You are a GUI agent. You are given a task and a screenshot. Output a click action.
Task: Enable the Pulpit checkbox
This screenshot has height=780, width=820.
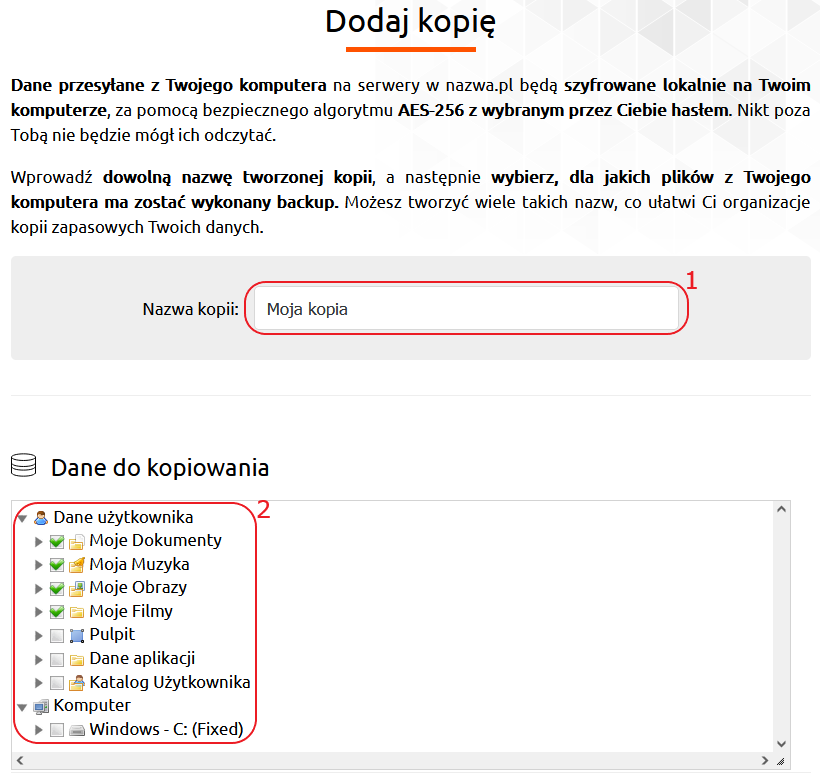[57, 636]
